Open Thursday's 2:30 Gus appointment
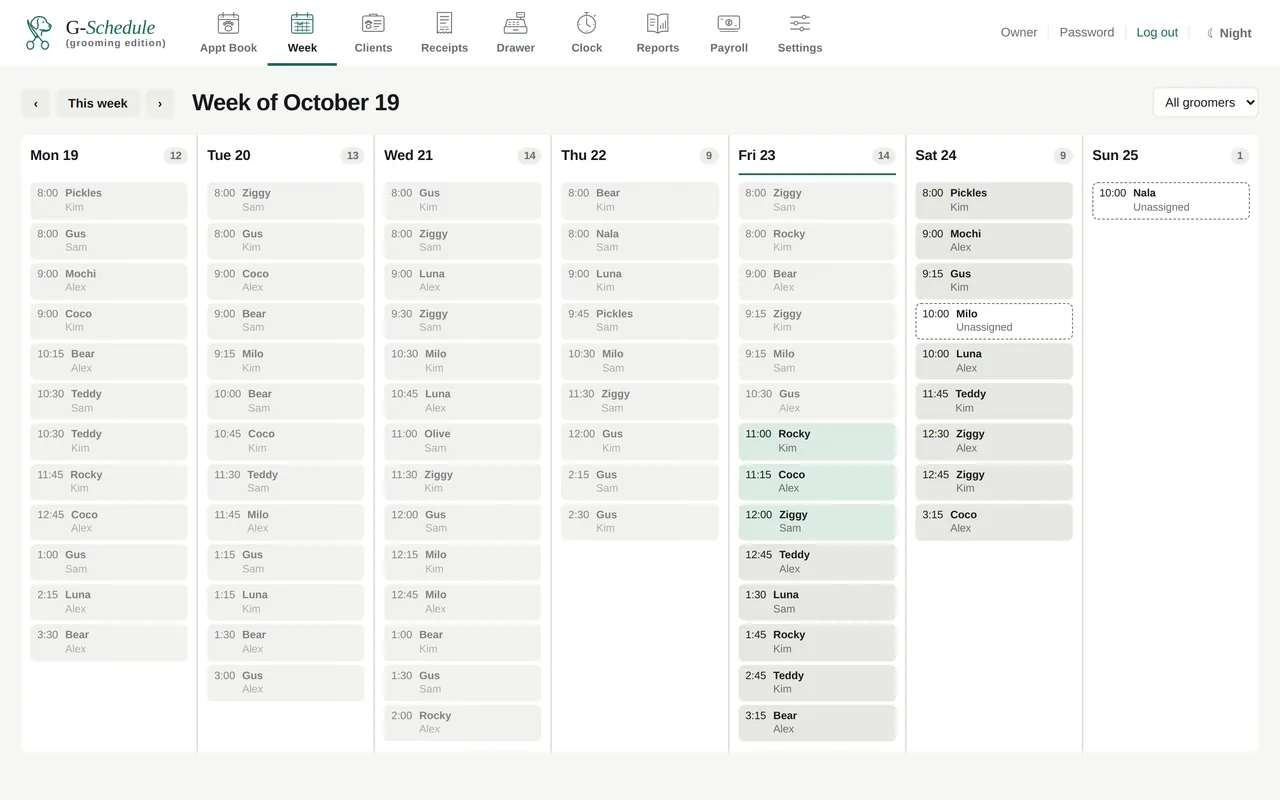Viewport: 1280px width, 800px height. pyautogui.click(x=640, y=522)
